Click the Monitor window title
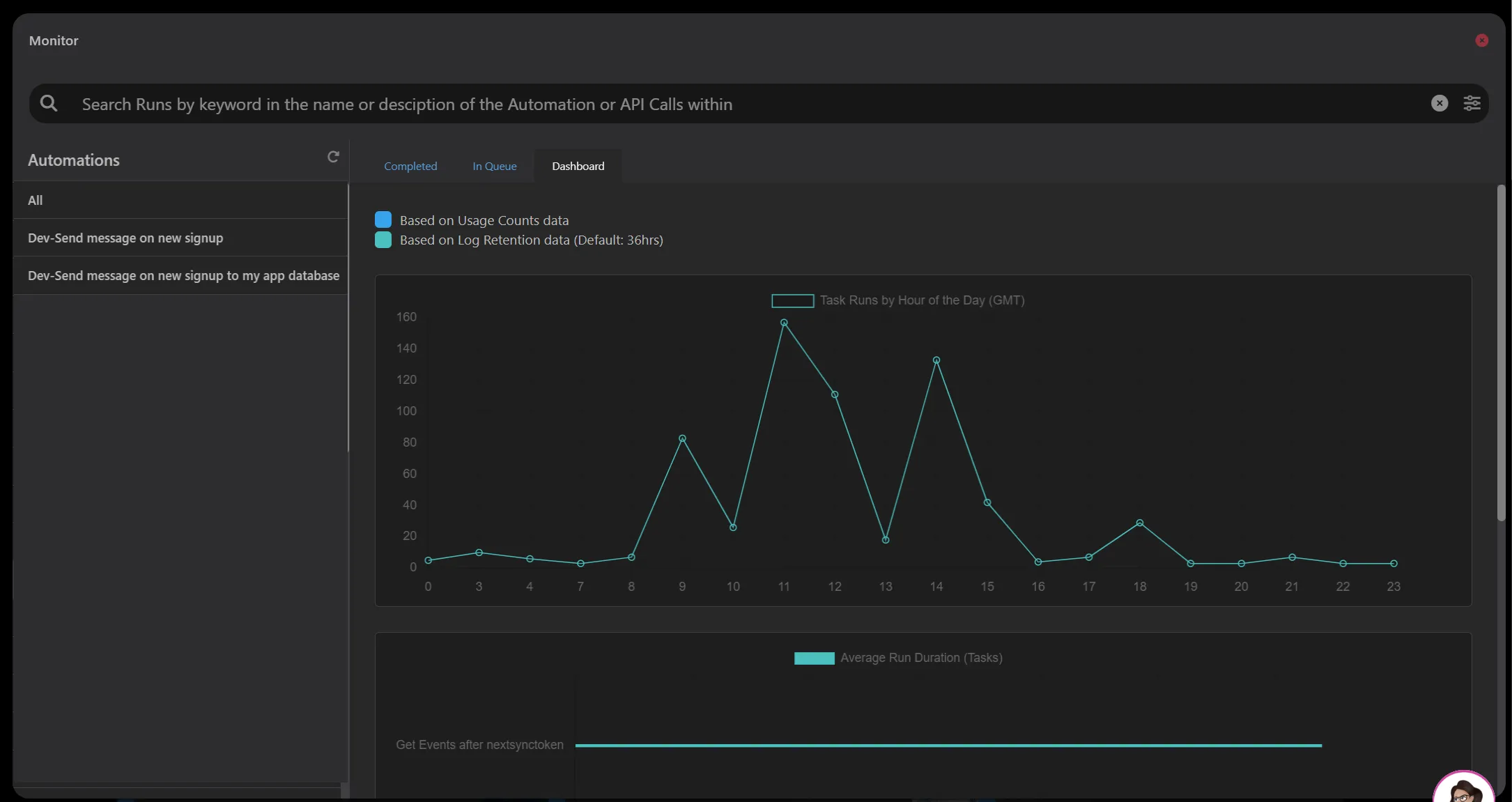This screenshot has height=802, width=1512. pyautogui.click(x=54, y=40)
